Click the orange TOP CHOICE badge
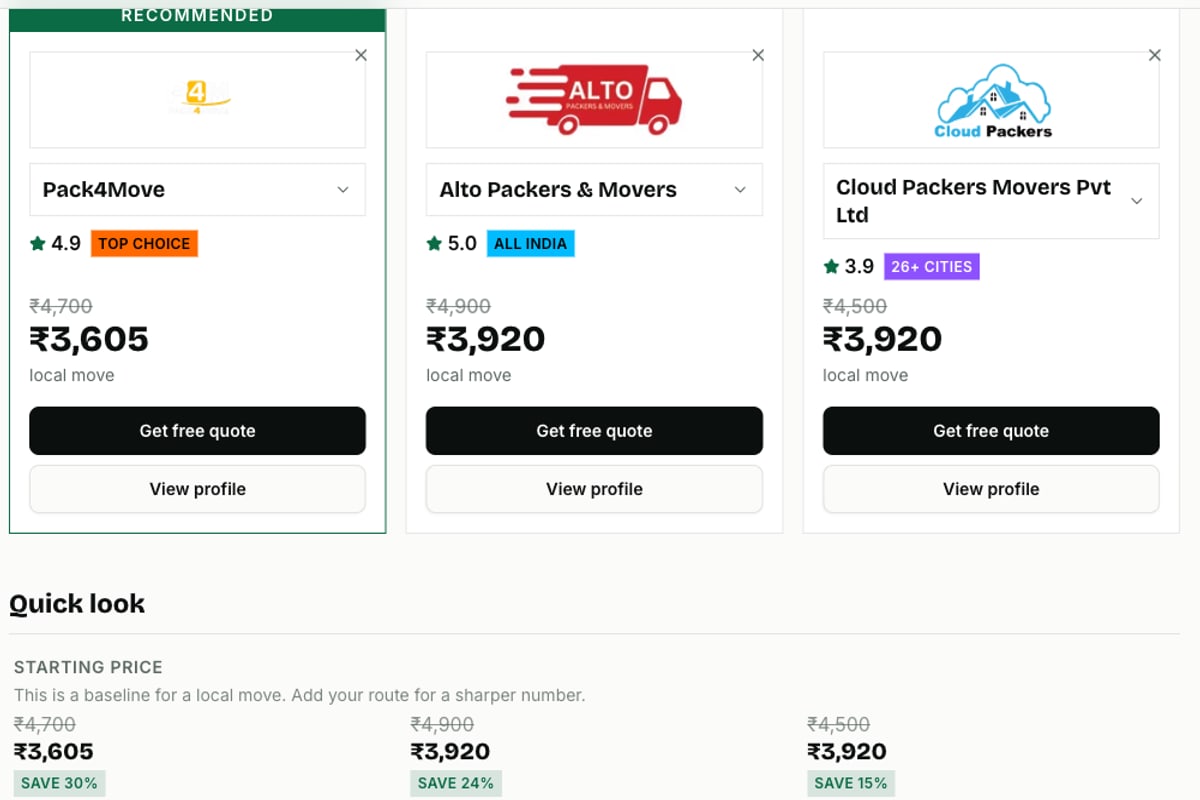Image resolution: width=1200 pixels, height=800 pixels. [144, 244]
